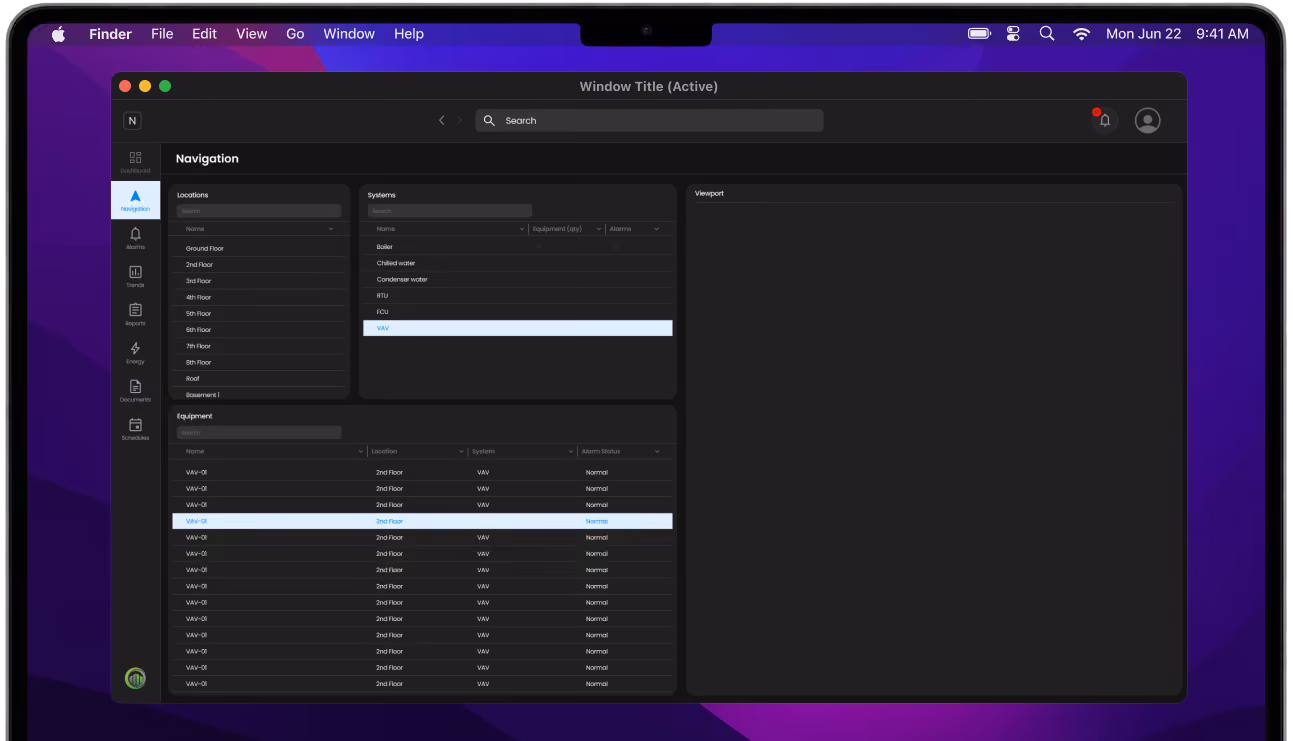The image size is (1293, 741).
Task: Expand the Equipment Location column dropdown
Action: pos(461,451)
